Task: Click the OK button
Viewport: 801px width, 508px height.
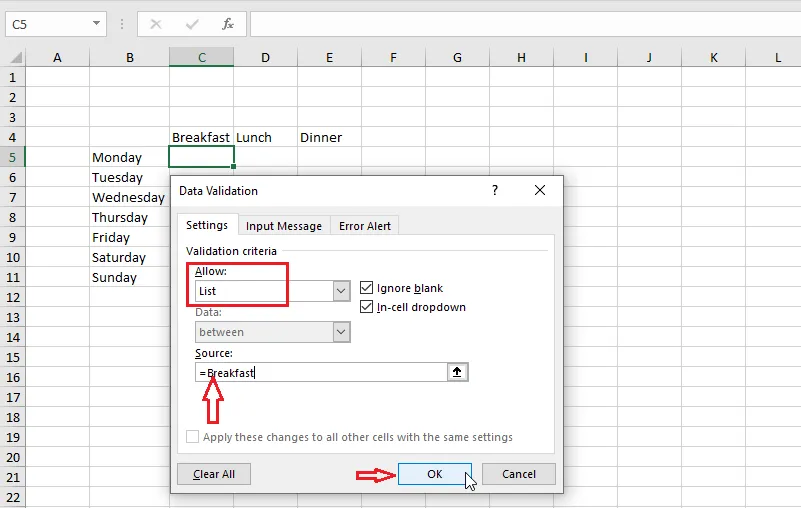Action: click(435, 474)
